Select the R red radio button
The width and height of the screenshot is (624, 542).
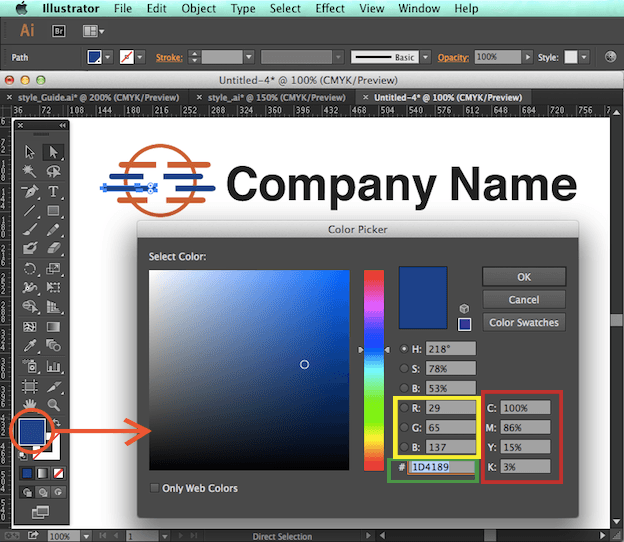tap(404, 407)
